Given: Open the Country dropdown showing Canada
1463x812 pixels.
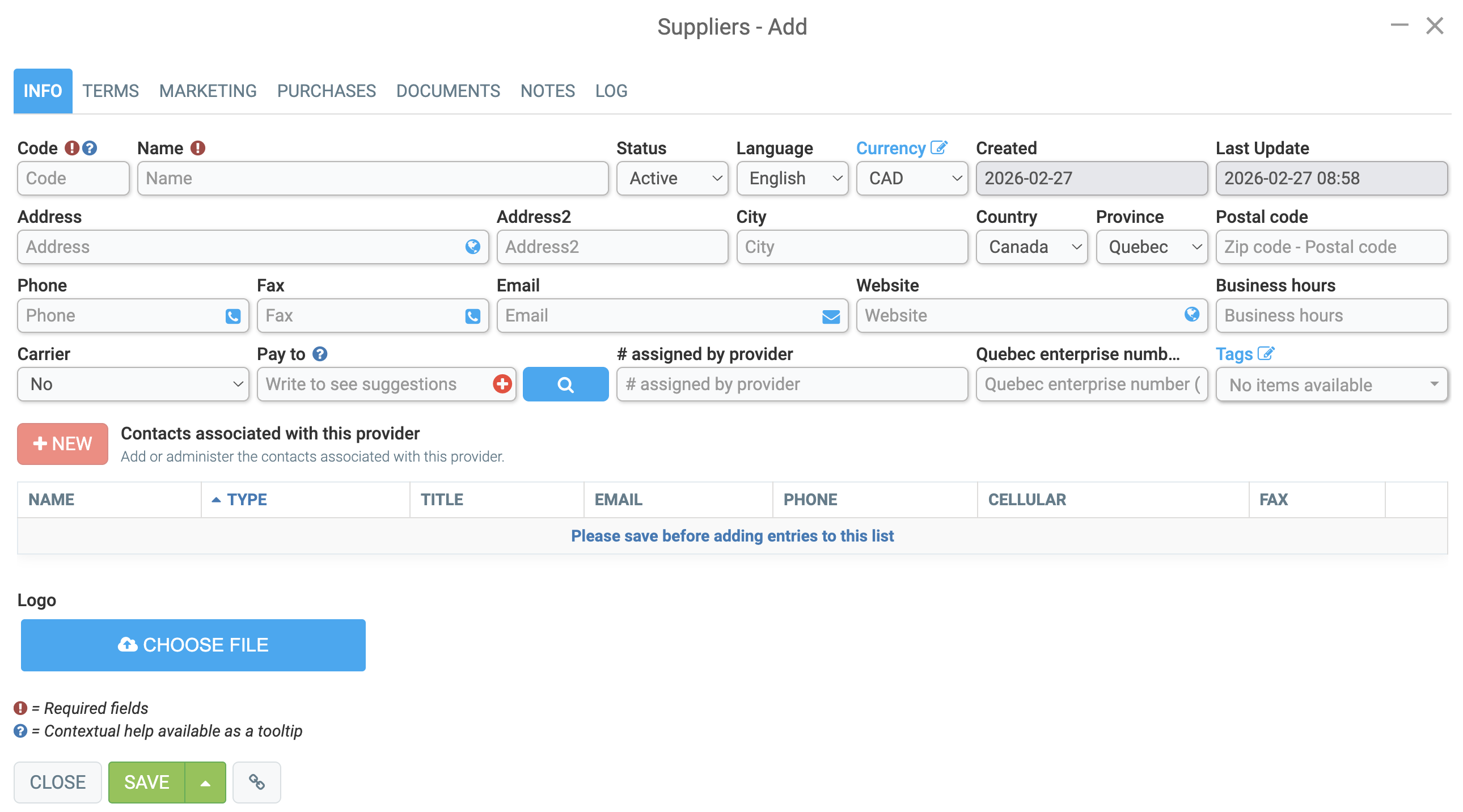Looking at the screenshot, I should click(1032, 247).
